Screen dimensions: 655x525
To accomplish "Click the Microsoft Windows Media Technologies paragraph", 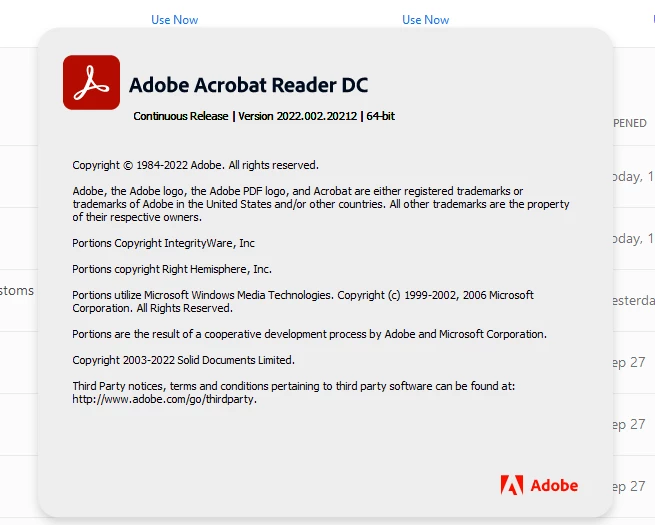I will coord(303,302).
